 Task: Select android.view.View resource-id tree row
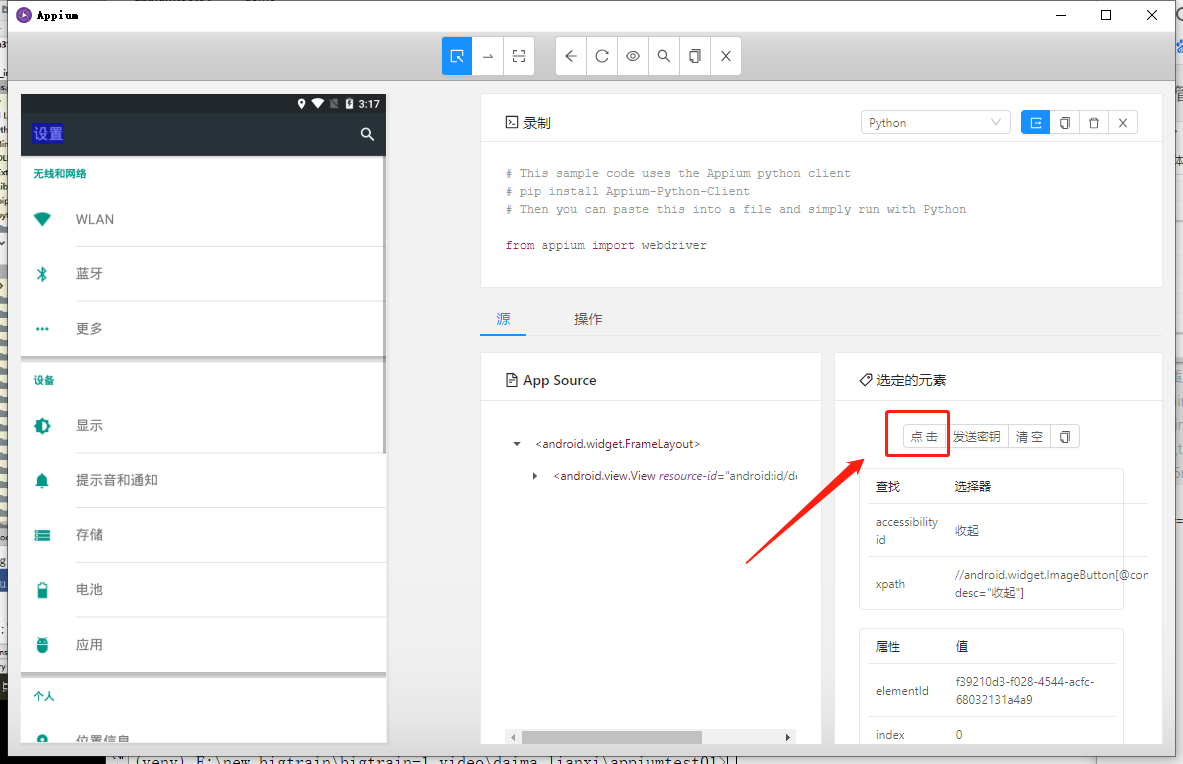675,476
